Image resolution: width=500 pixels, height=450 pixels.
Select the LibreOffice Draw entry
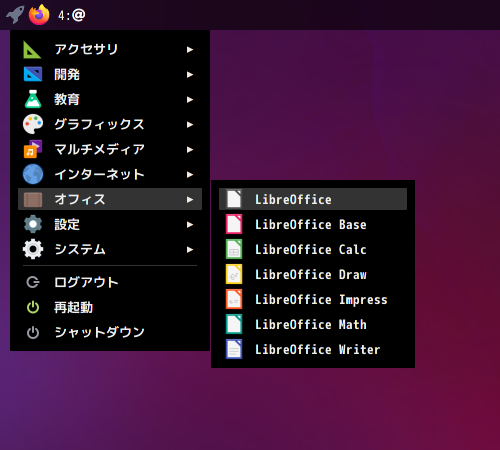point(313,274)
